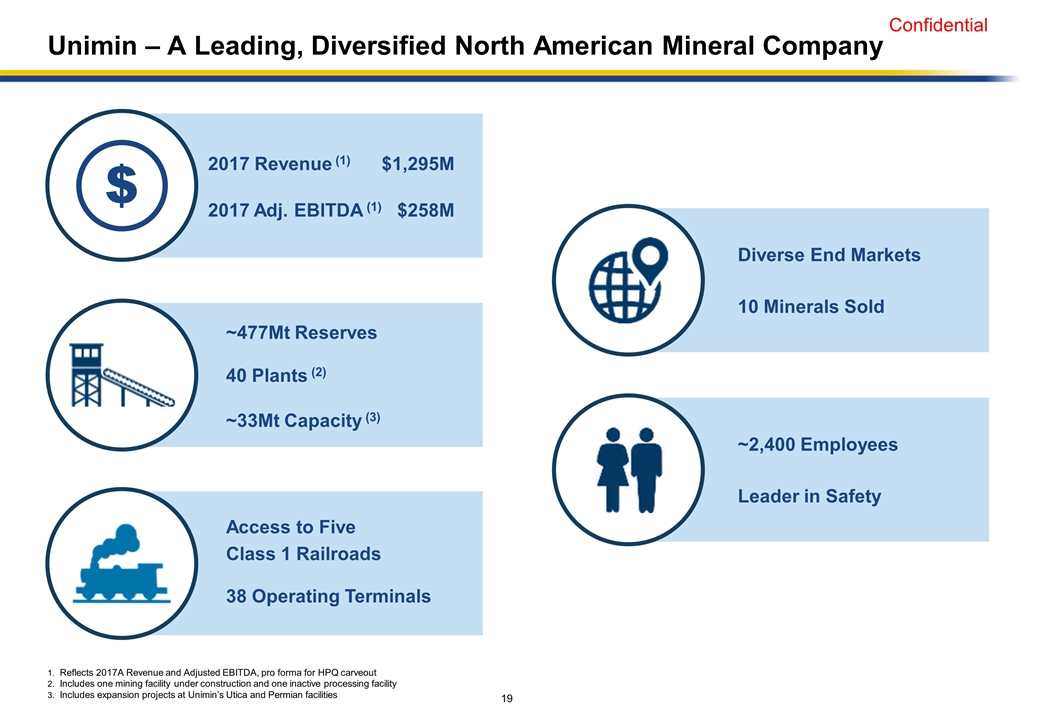Click the ~2,400 Employees text

[x=817, y=444]
